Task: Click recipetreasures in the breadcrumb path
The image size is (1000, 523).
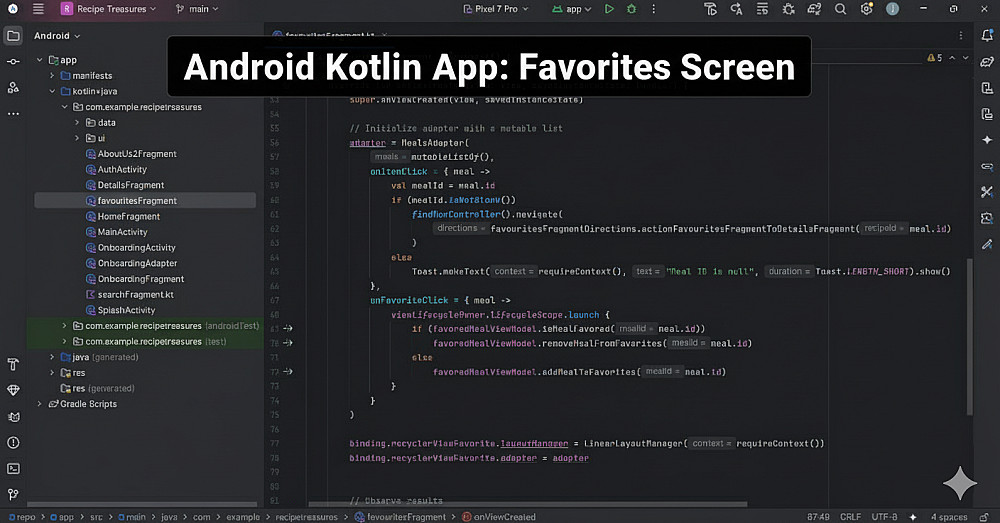Action: [x=306, y=517]
